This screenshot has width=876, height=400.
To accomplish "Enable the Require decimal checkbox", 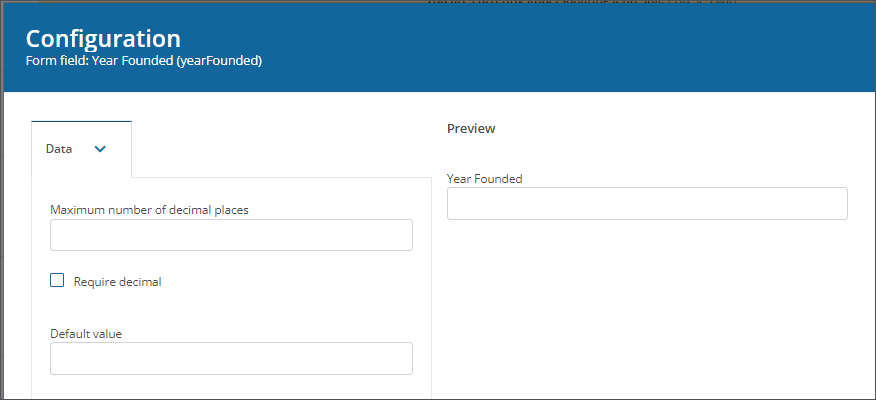I will pyautogui.click(x=57, y=281).
